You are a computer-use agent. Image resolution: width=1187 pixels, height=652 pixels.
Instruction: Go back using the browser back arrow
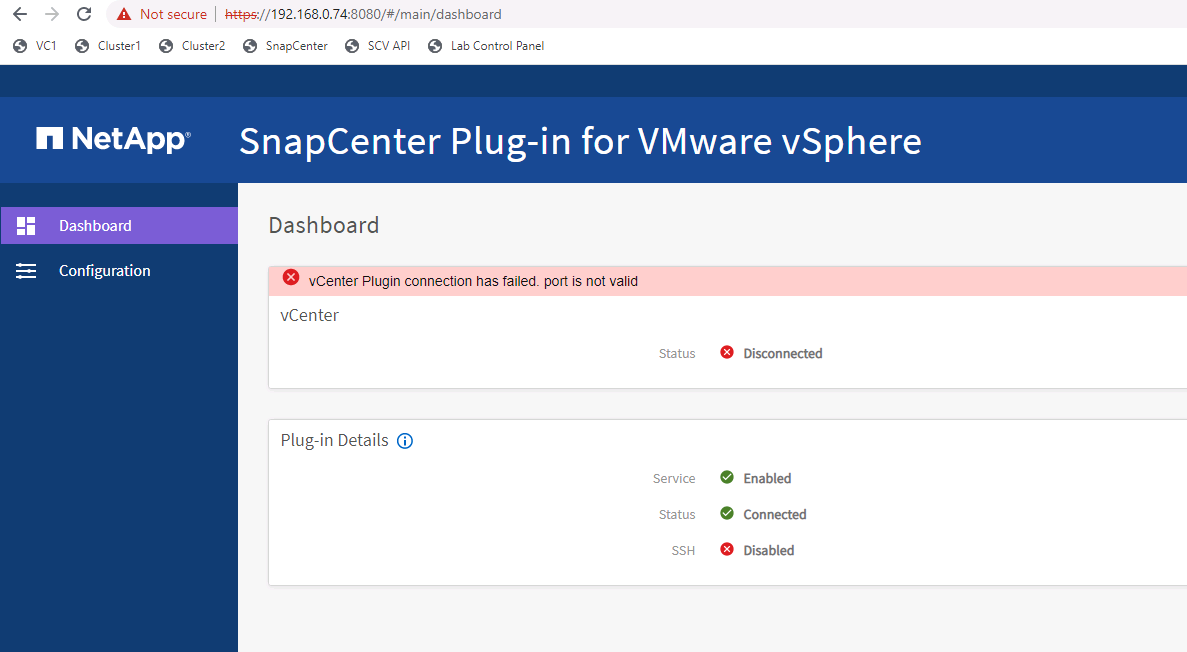coord(18,14)
